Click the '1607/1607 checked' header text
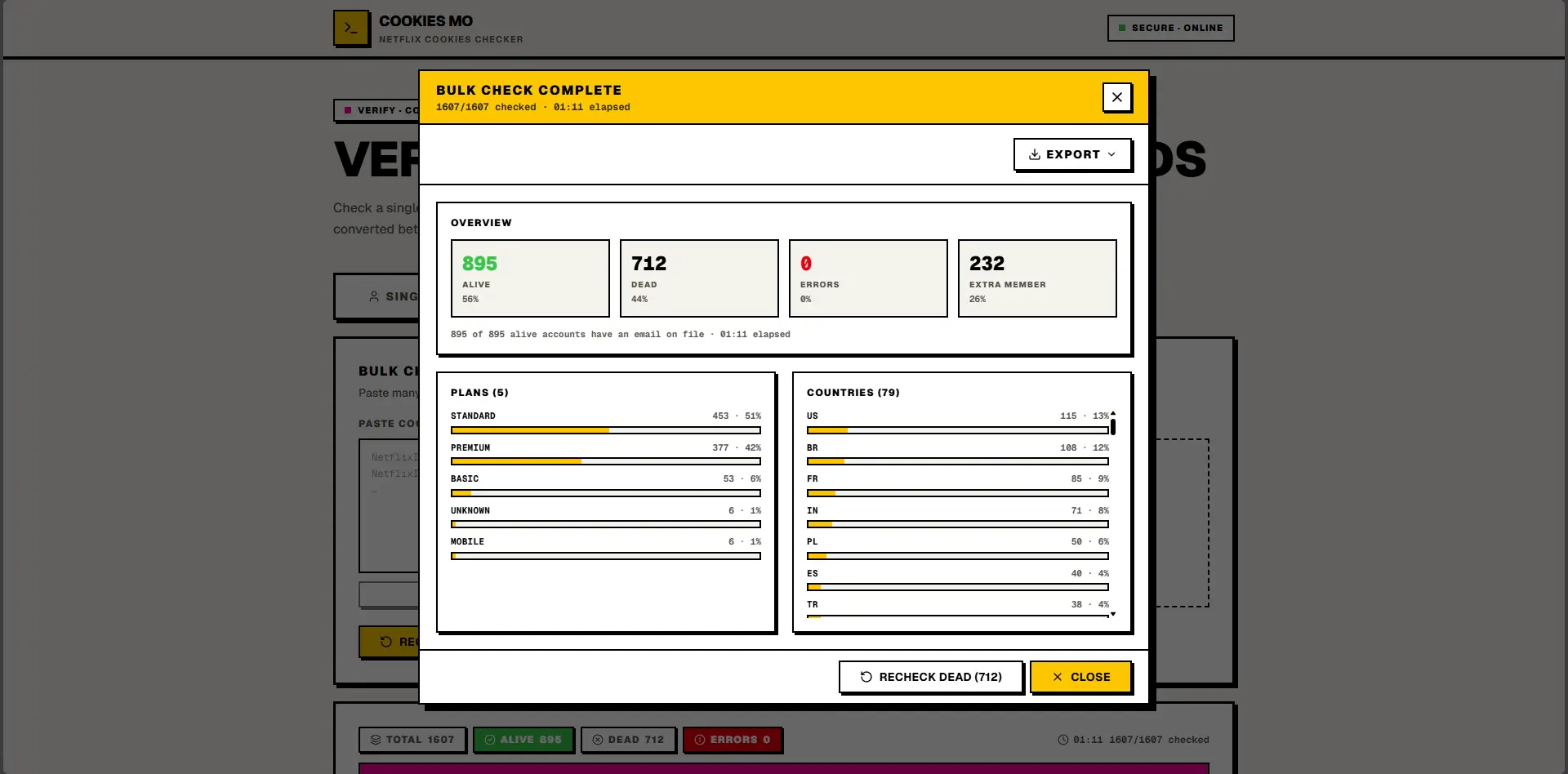The image size is (1568, 774). [486, 107]
